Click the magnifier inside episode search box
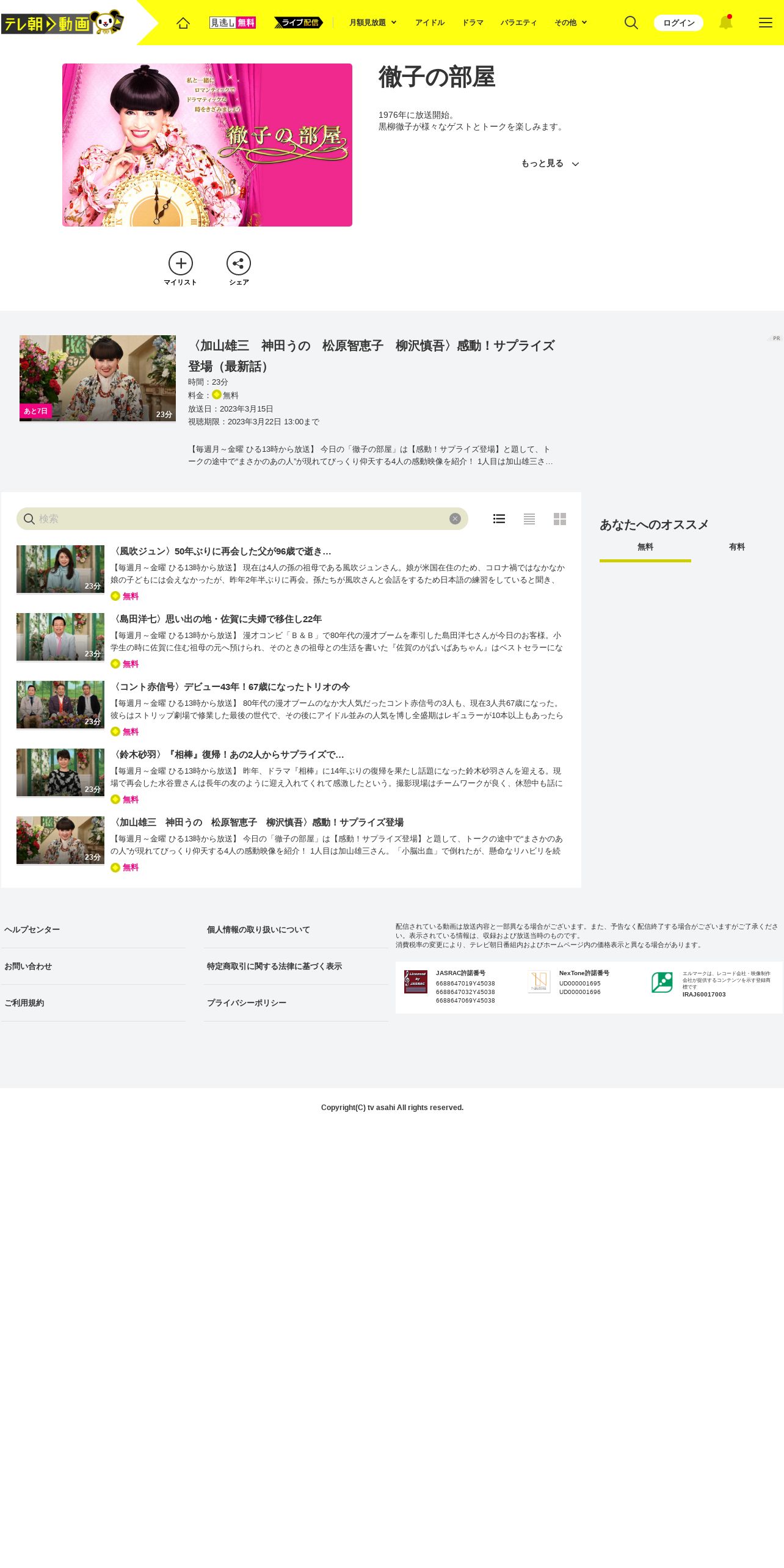The image size is (784, 1568). click(x=29, y=519)
